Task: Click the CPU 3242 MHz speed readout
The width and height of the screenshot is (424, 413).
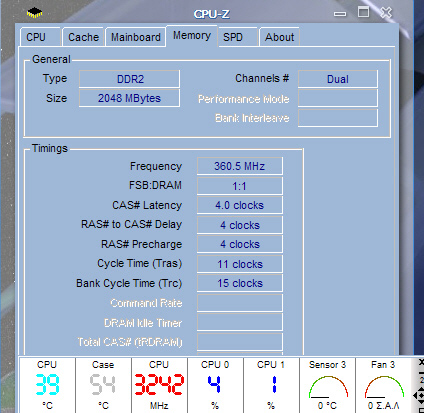Action: tap(159, 385)
